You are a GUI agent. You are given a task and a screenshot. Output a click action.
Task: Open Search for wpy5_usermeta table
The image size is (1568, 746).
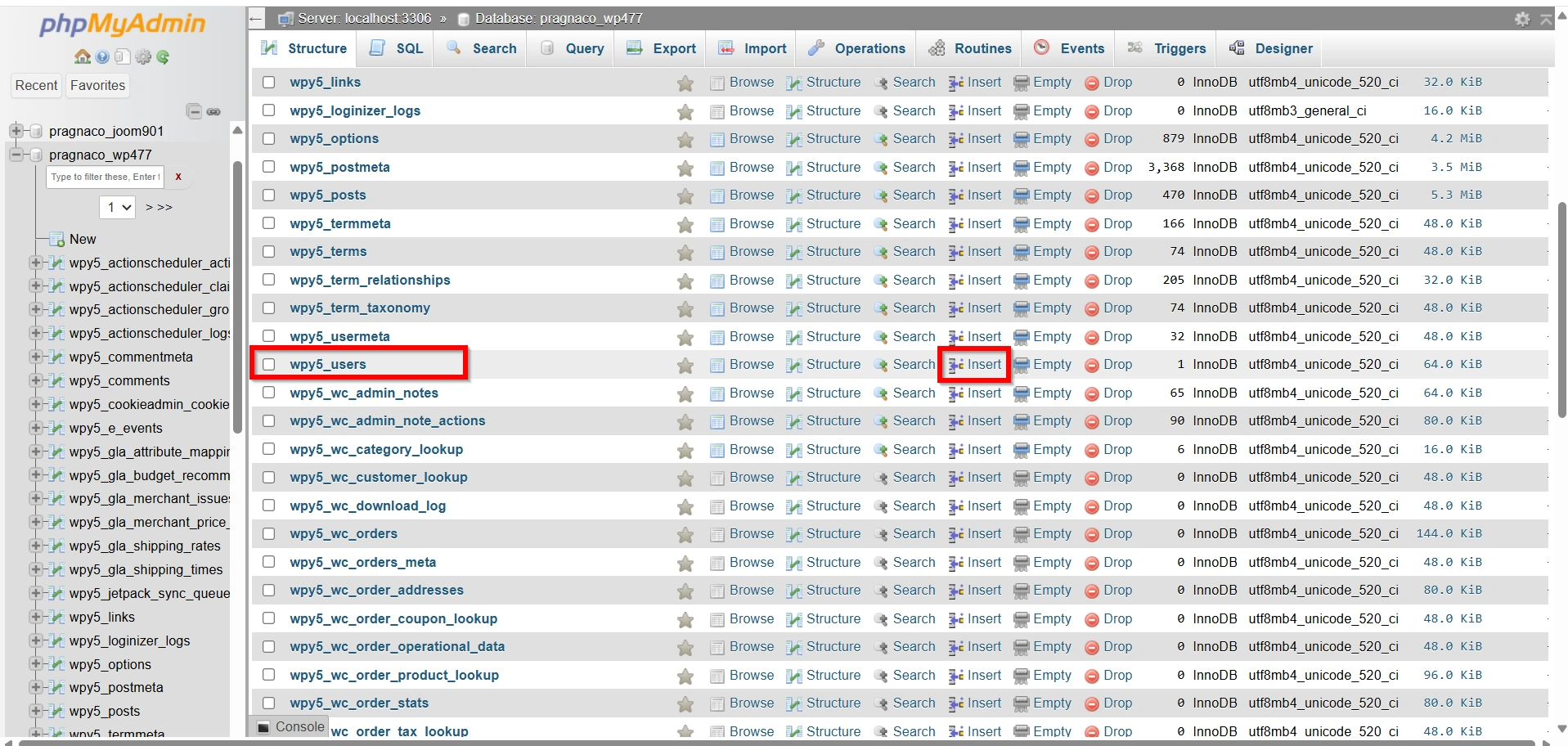pyautogui.click(x=904, y=336)
